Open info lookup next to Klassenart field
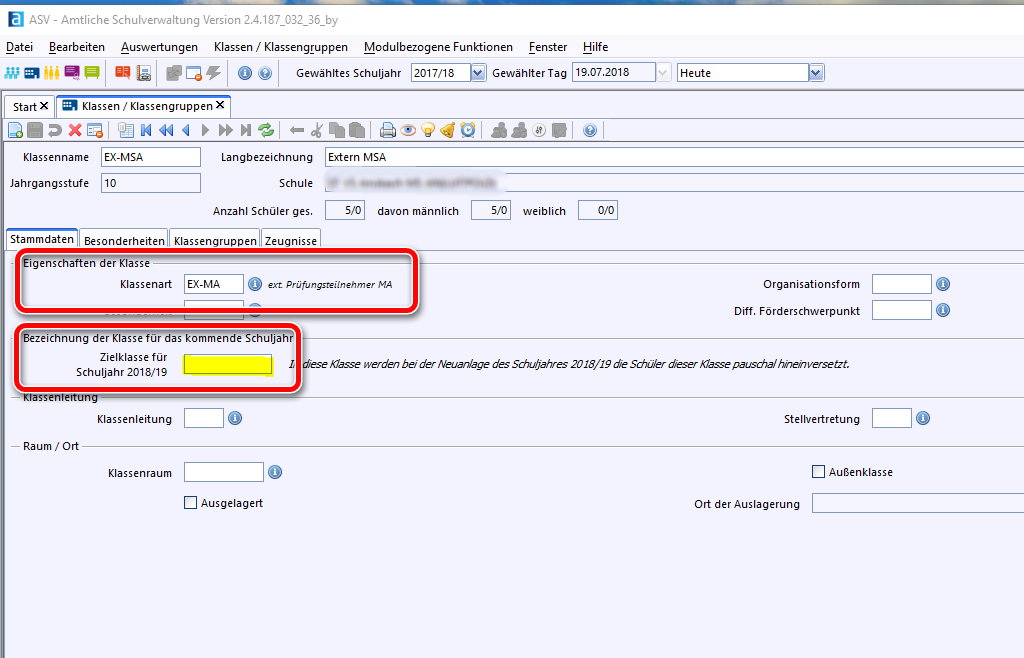The image size is (1024, 658). (x=255, y=284)
